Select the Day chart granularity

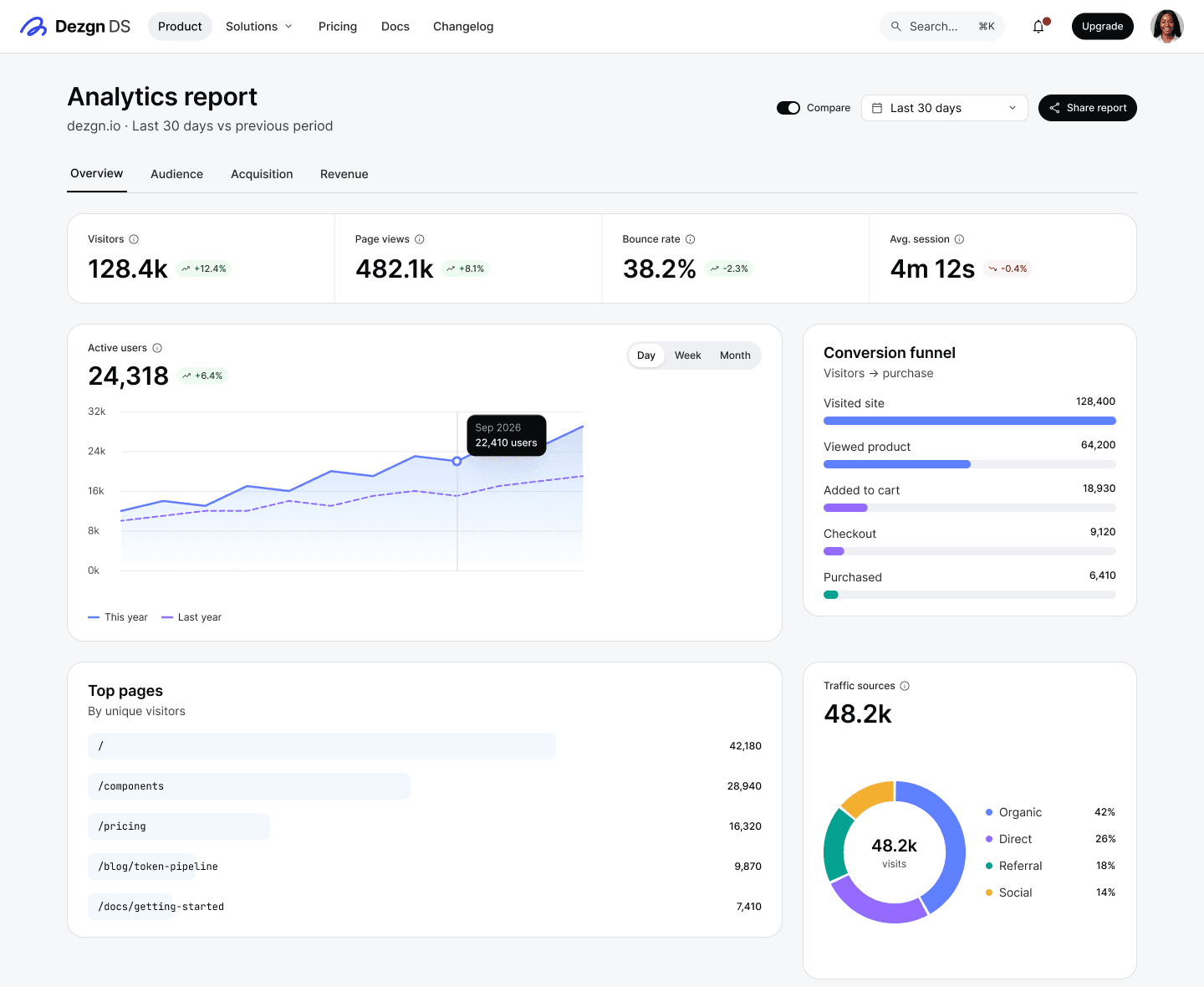[646, 355]
